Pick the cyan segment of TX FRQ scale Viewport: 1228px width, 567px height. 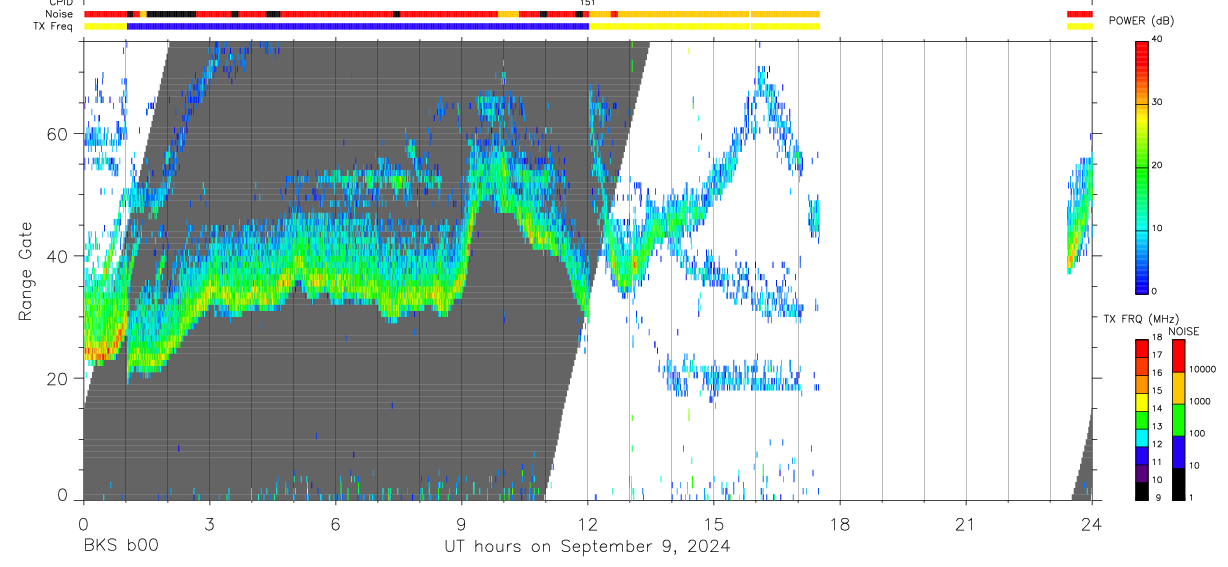1142,438
